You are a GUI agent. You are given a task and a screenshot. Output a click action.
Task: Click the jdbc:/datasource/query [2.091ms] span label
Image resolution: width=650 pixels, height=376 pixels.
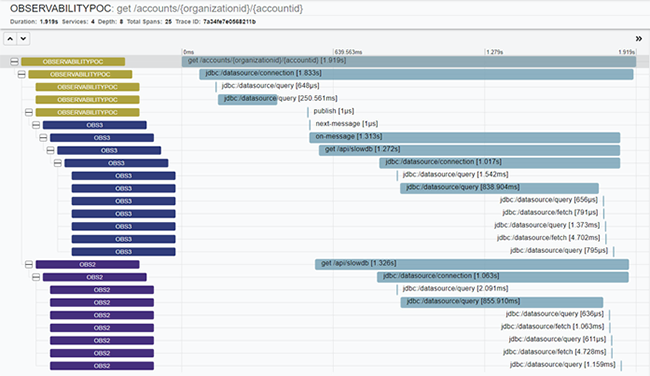coord(456,288)
